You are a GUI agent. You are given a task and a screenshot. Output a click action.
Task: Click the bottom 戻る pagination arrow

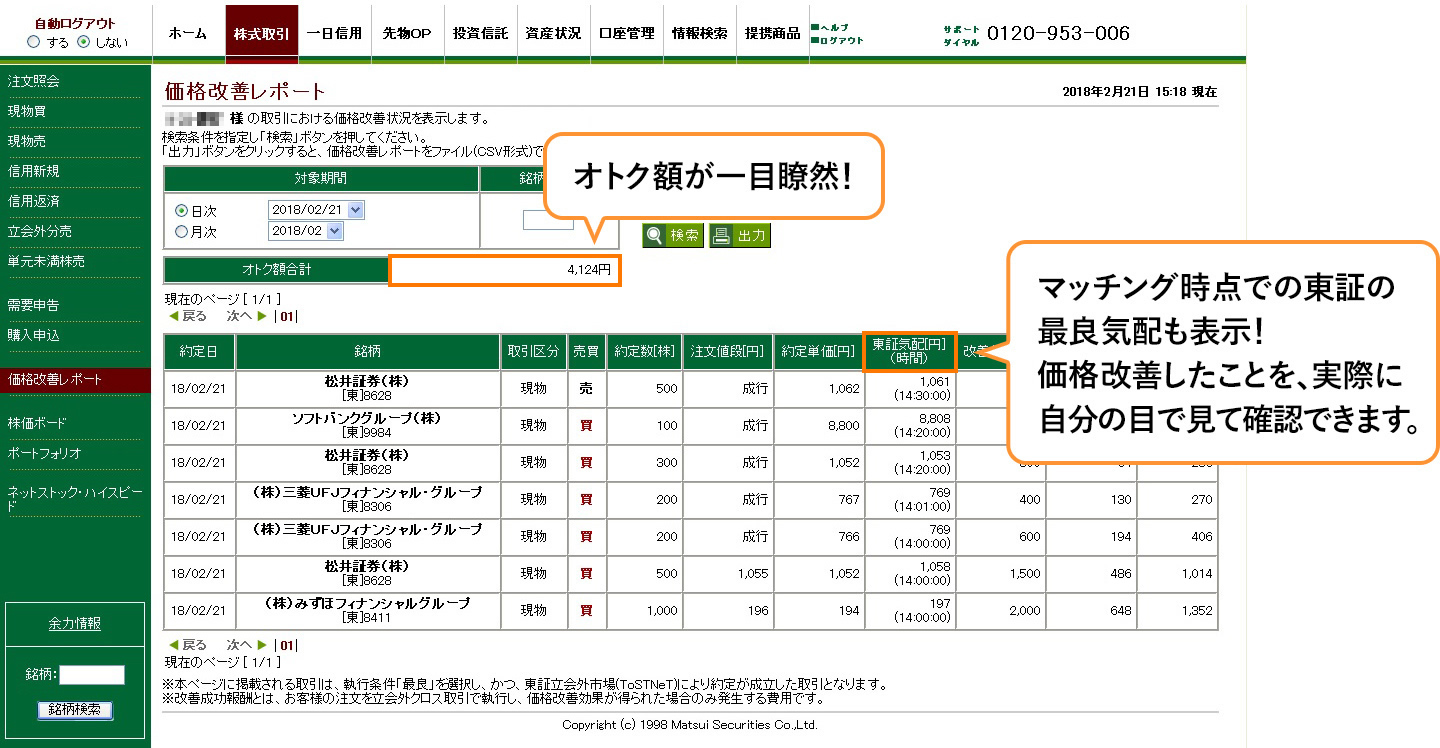pyautogui.click(x=187, y=645)
